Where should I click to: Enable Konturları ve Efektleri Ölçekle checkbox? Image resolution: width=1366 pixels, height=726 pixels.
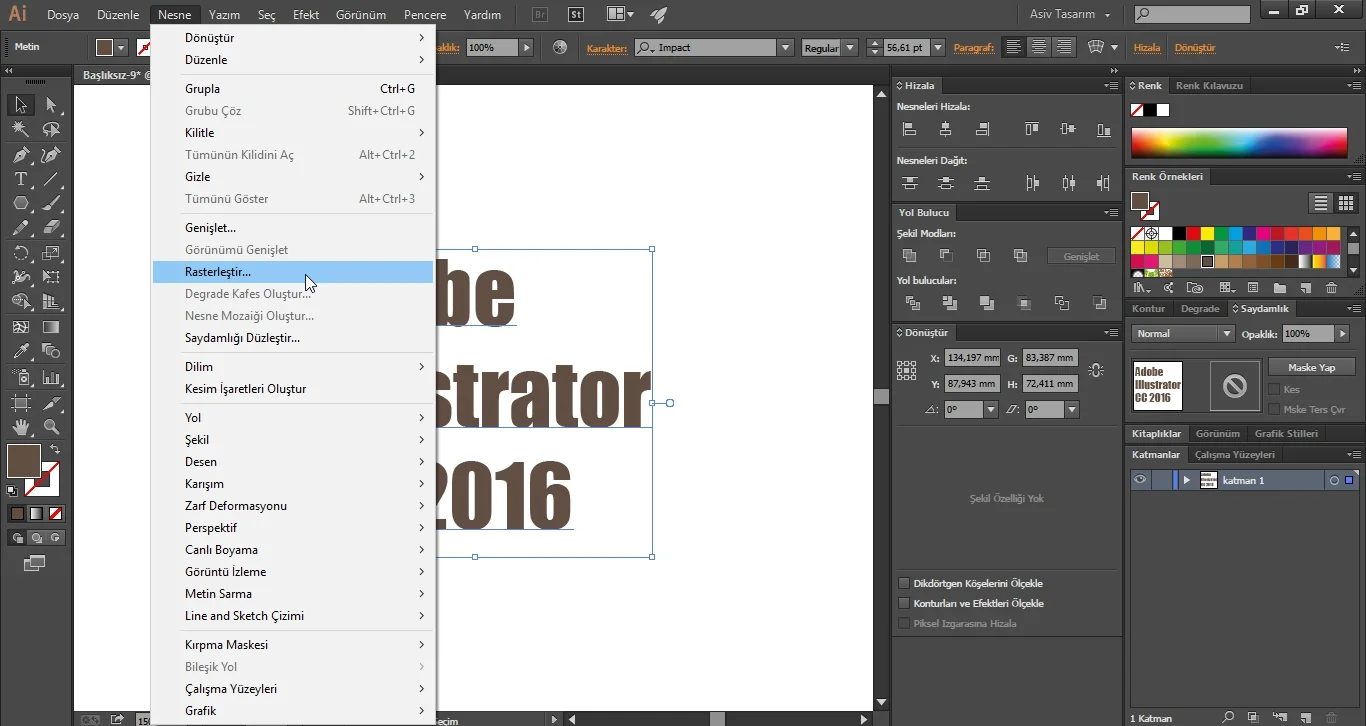pos(904,603)
